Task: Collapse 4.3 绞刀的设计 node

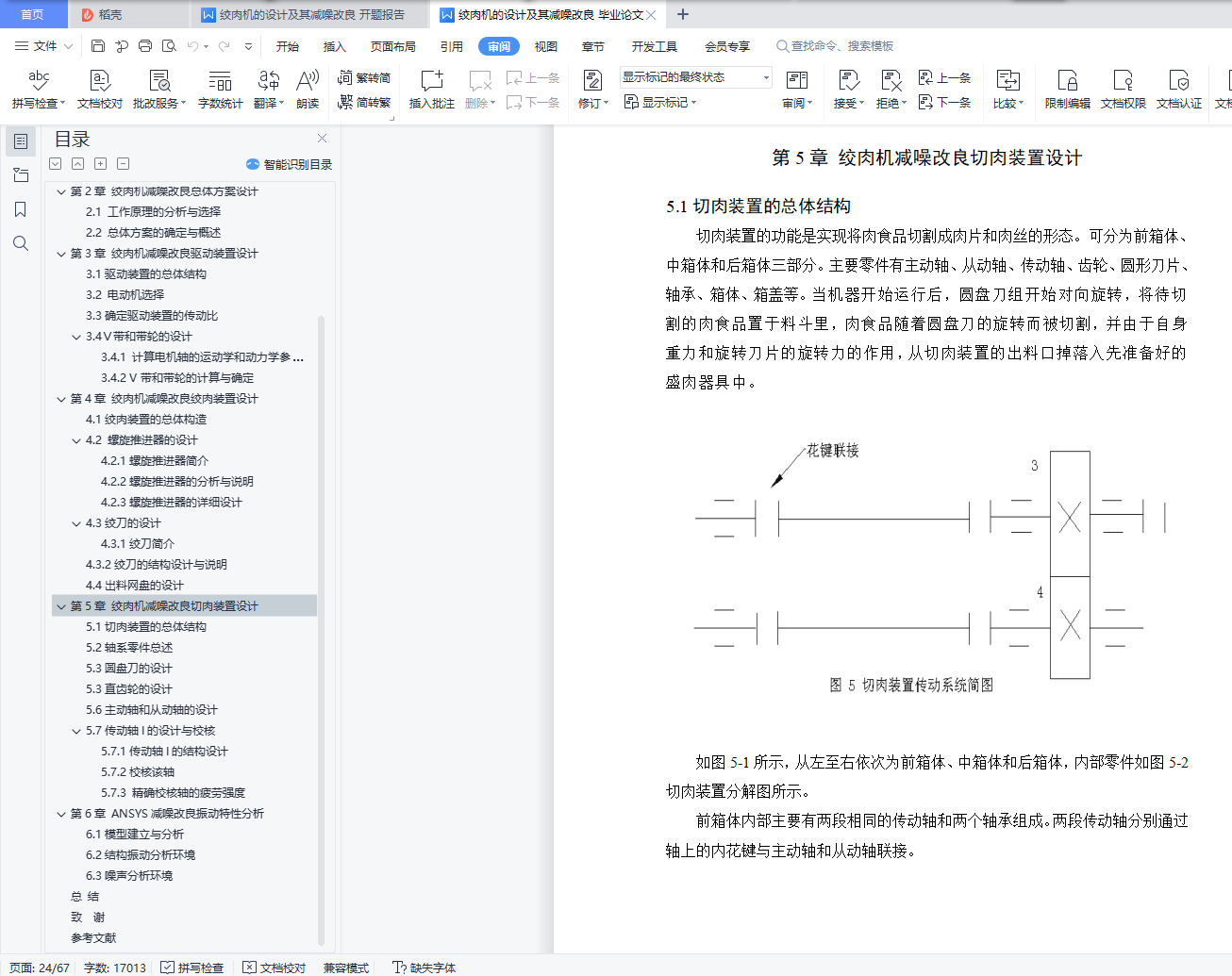Action: click(x=76, y=523)
